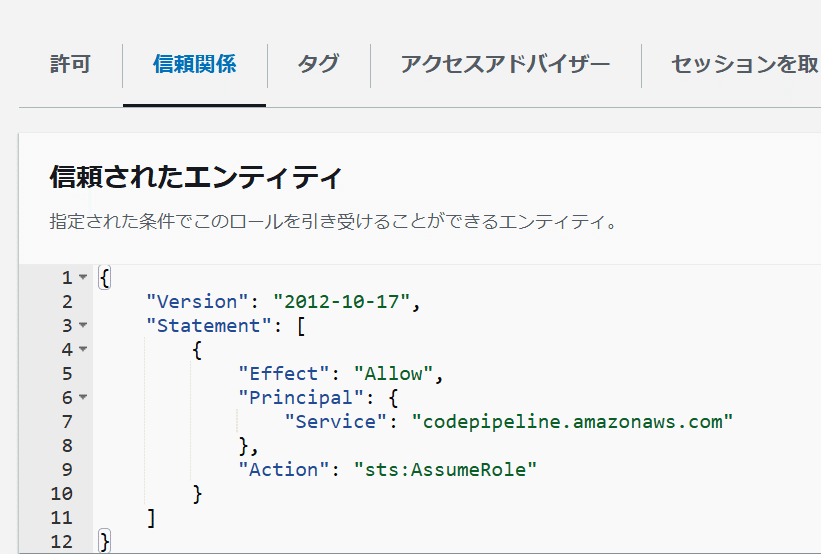Collapse the Principal block fold arrow on line 6

click(83, 397)
